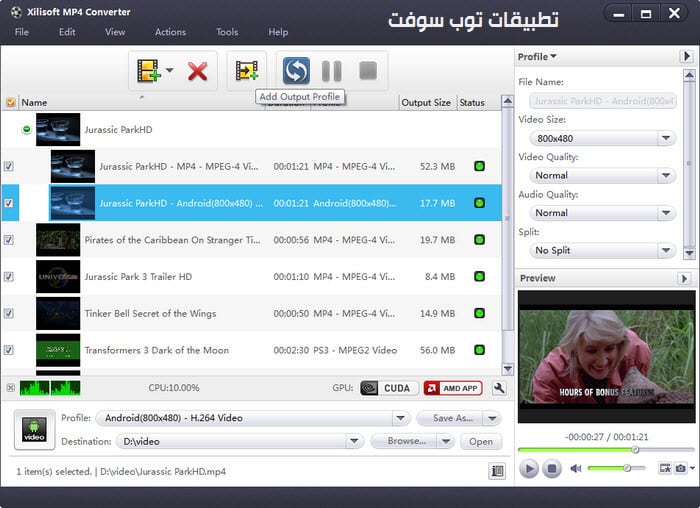Open the Profile heading dropdown in right panel
The width and height of the screenshot is (700, 508).
pyautogui.click(x=537, y=57)
